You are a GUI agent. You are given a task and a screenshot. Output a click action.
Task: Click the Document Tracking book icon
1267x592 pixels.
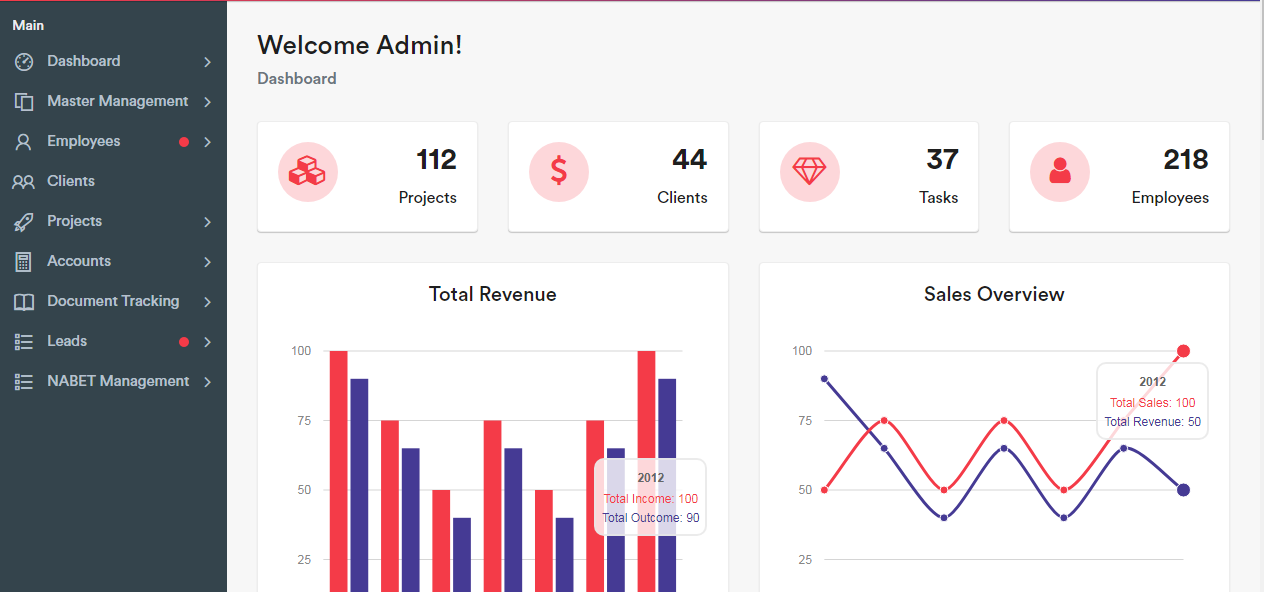[24, 302]
